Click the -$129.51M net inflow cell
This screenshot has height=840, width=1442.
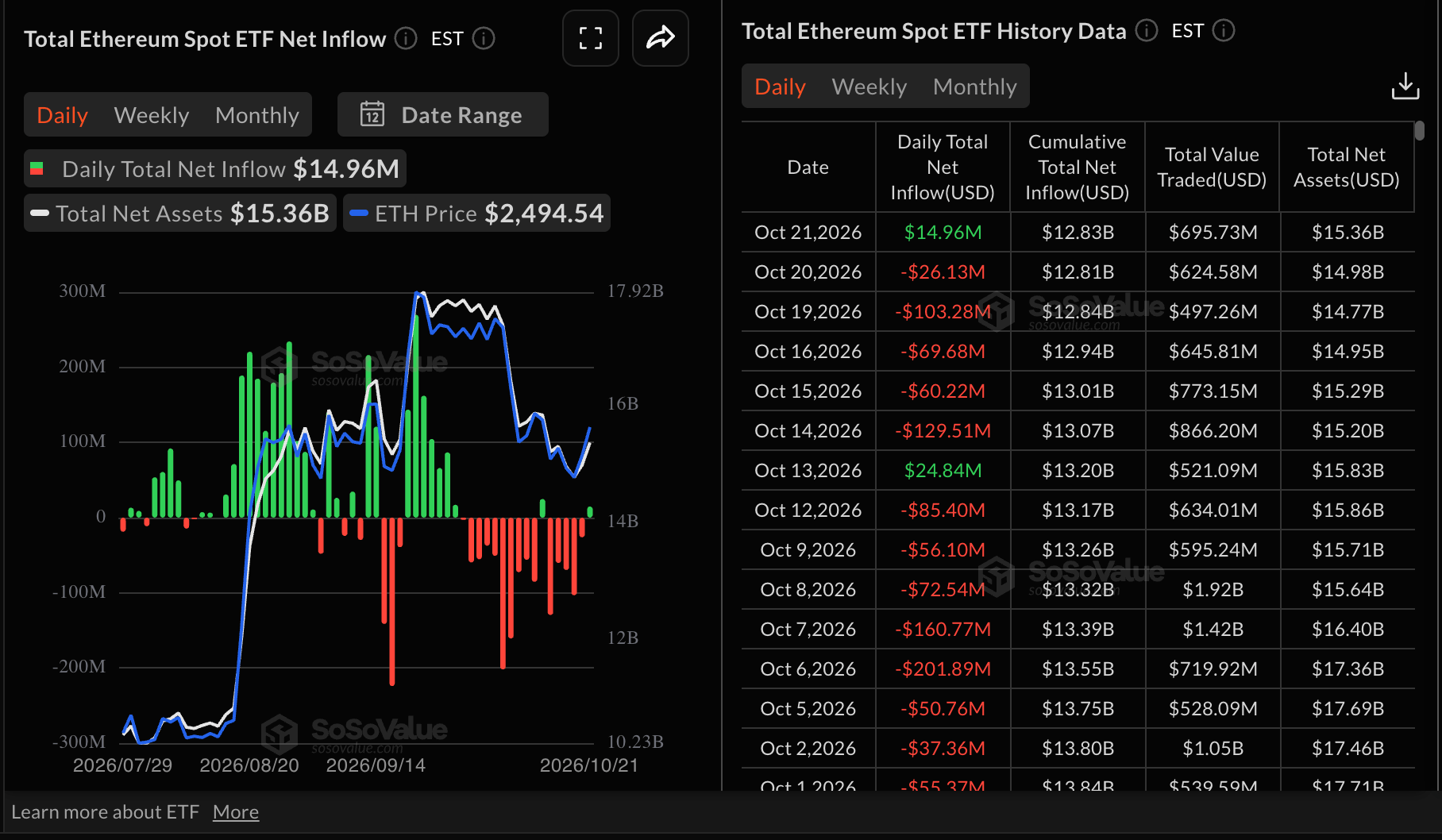coord(943,430)
